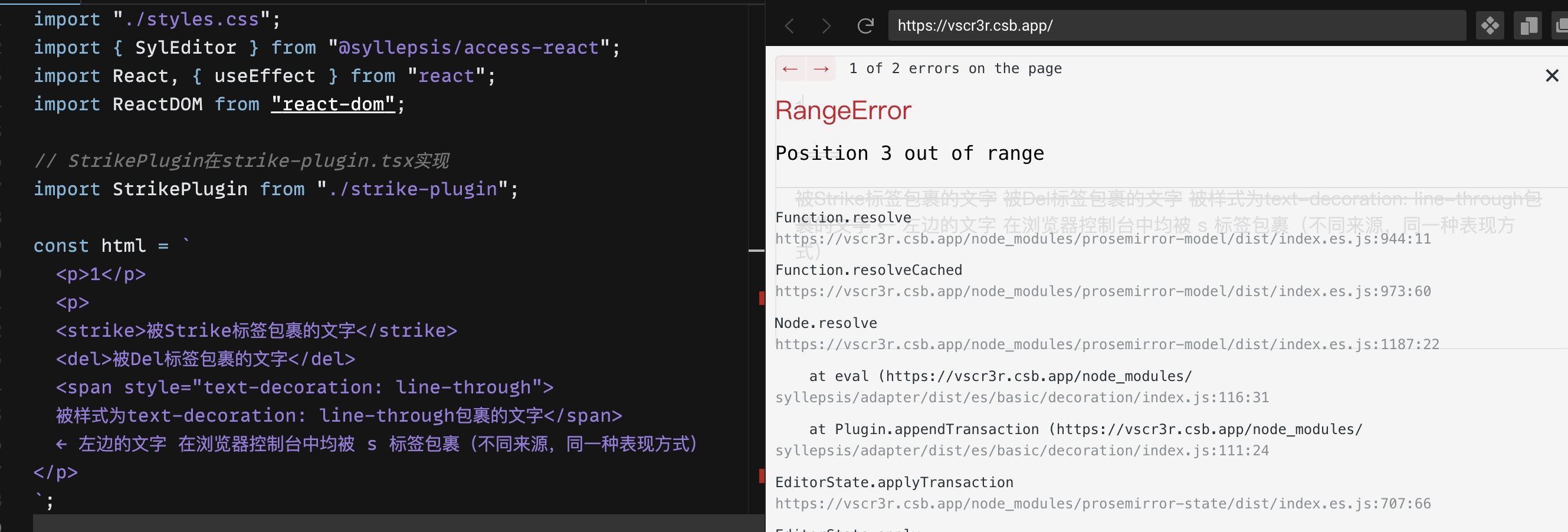This screenshot has width=1568, height=532.
Task: Click the '1 of 2 errors on the page' text
Action: pyautogui.click(x=956, y=68)
